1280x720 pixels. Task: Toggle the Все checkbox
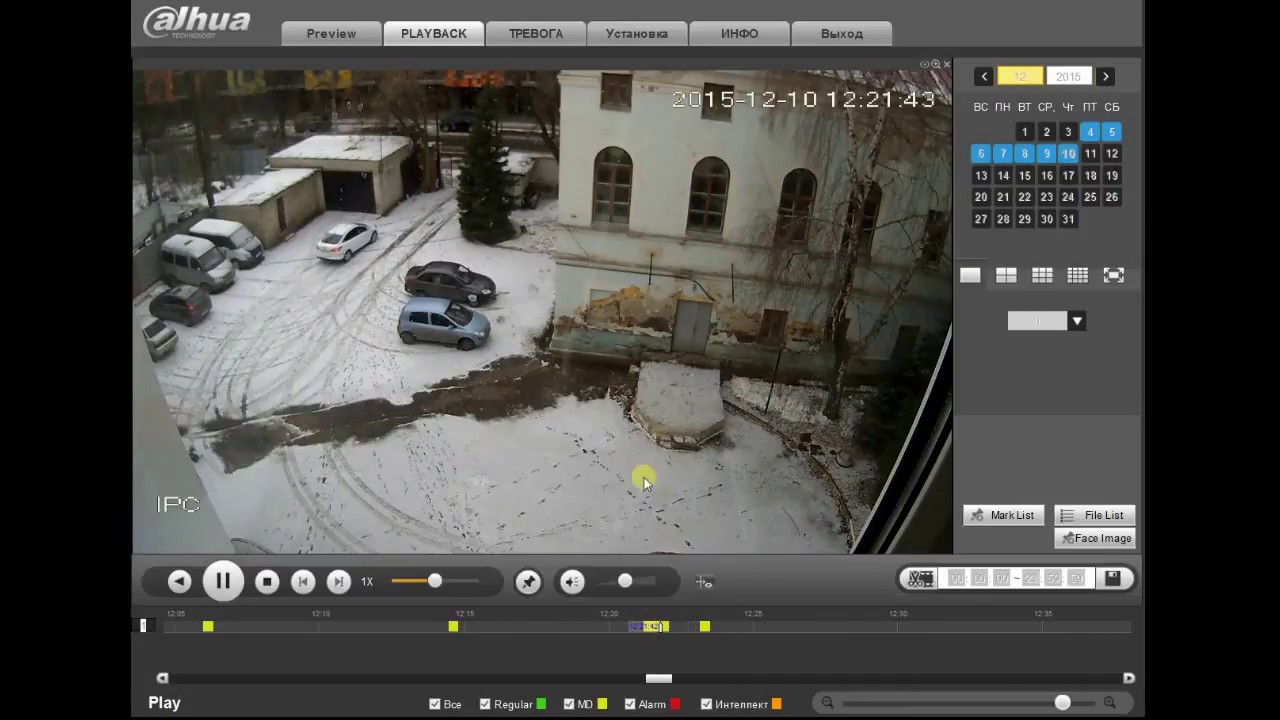[x=434, y=704]
